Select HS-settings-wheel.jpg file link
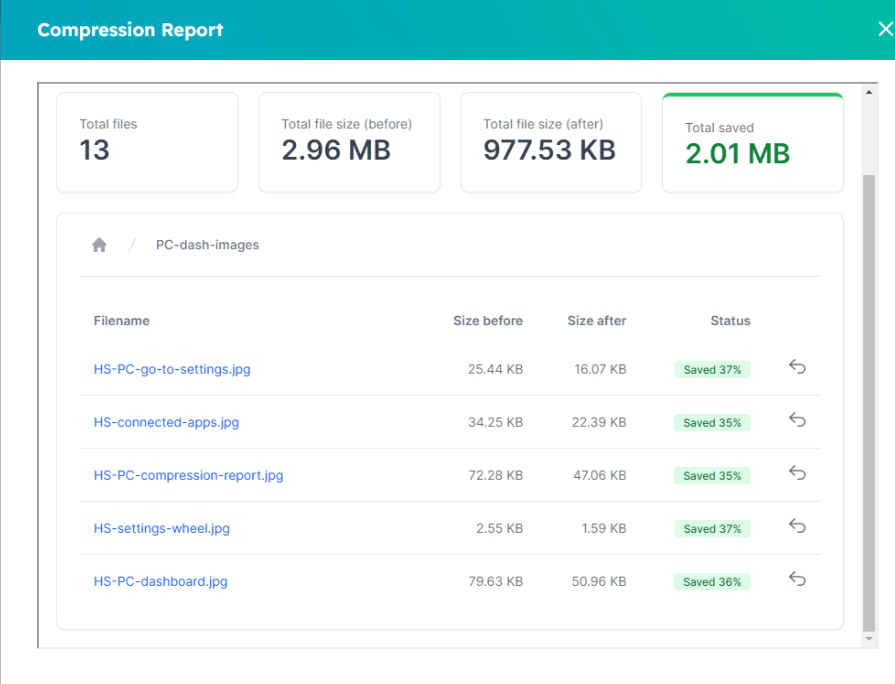Image resolution: width=895 pixels, height=684 pixels. coord(161,528)
